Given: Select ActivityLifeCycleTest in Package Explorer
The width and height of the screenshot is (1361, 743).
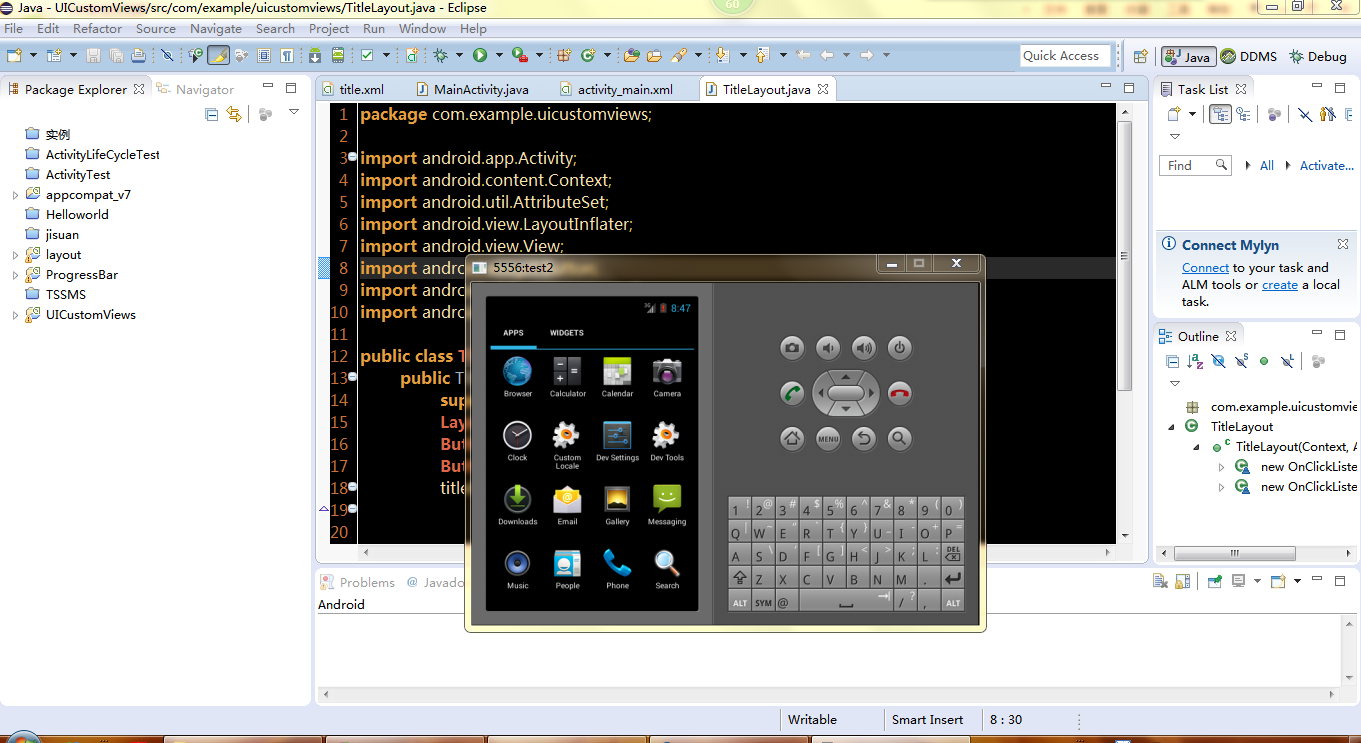Looking at the screenshot, I should click(102, 155).
